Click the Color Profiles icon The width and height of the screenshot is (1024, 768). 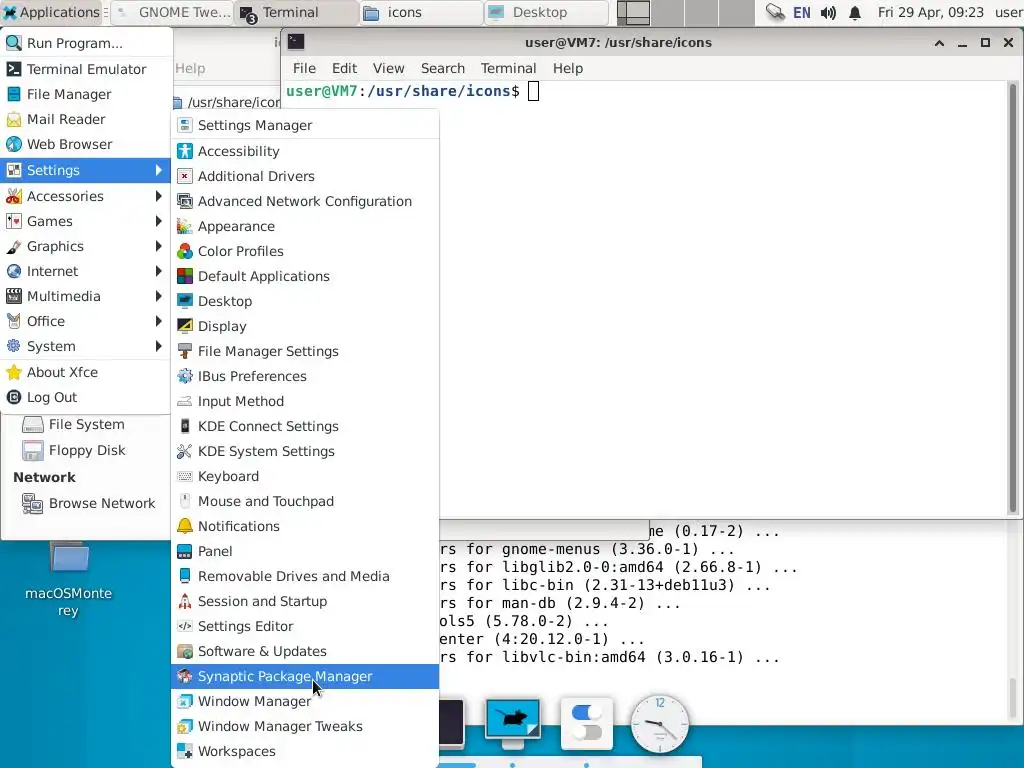(185, 251)
